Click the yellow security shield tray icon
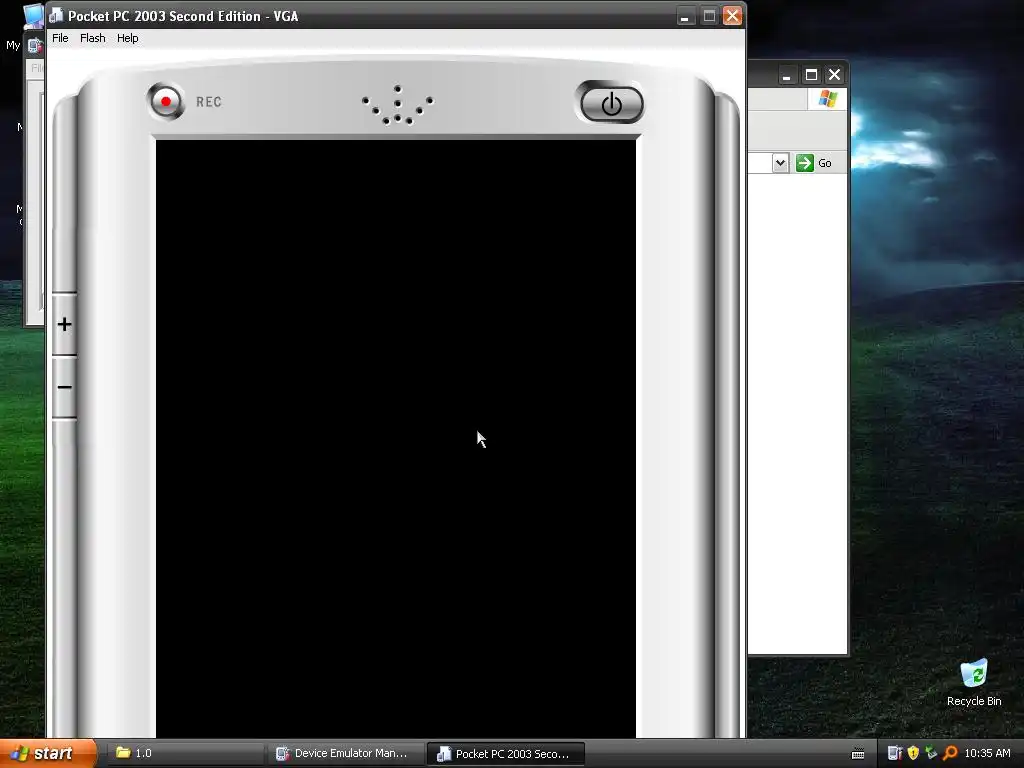1024x768 pixels. tap(913, 753)
